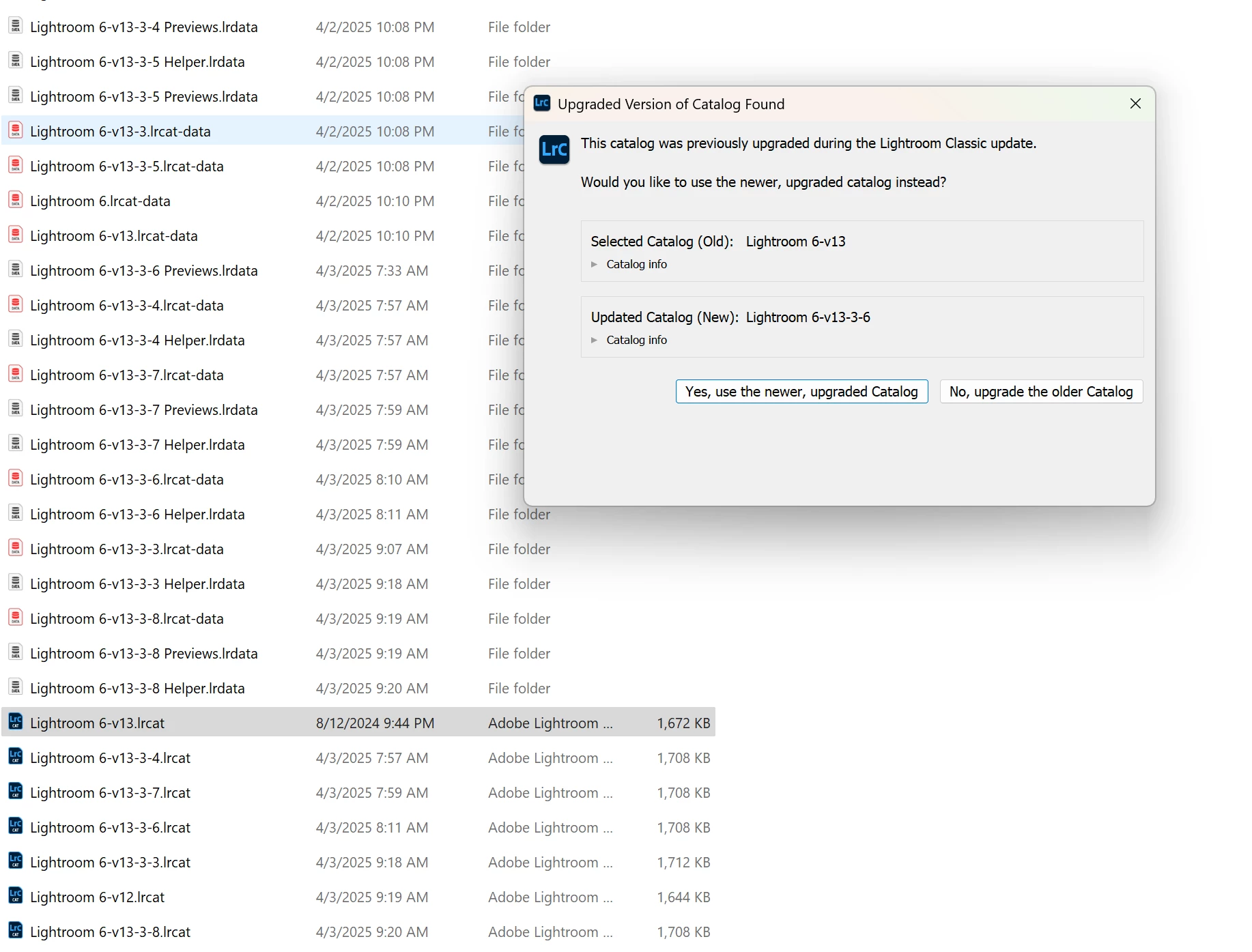This screenshot has height=952, width=1252.
Task: Click icon of Lightroom 6-v13-3-6 Previews.lrdata
Action: click(x=16, y=270)
